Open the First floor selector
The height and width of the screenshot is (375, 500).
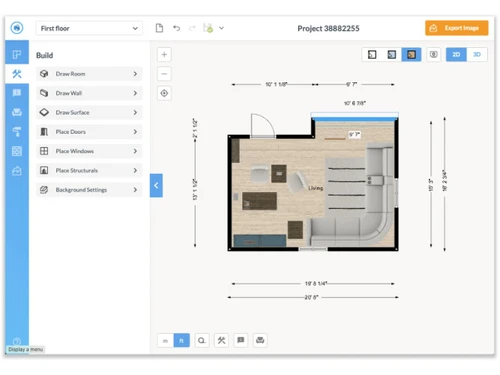pyautogui.click(x=89, y=28)
